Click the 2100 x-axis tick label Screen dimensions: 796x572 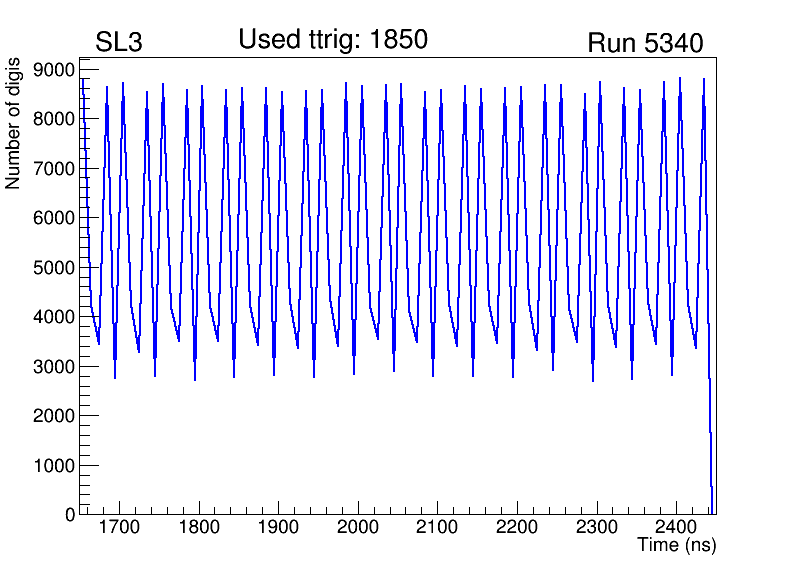(x=438, y=527)
